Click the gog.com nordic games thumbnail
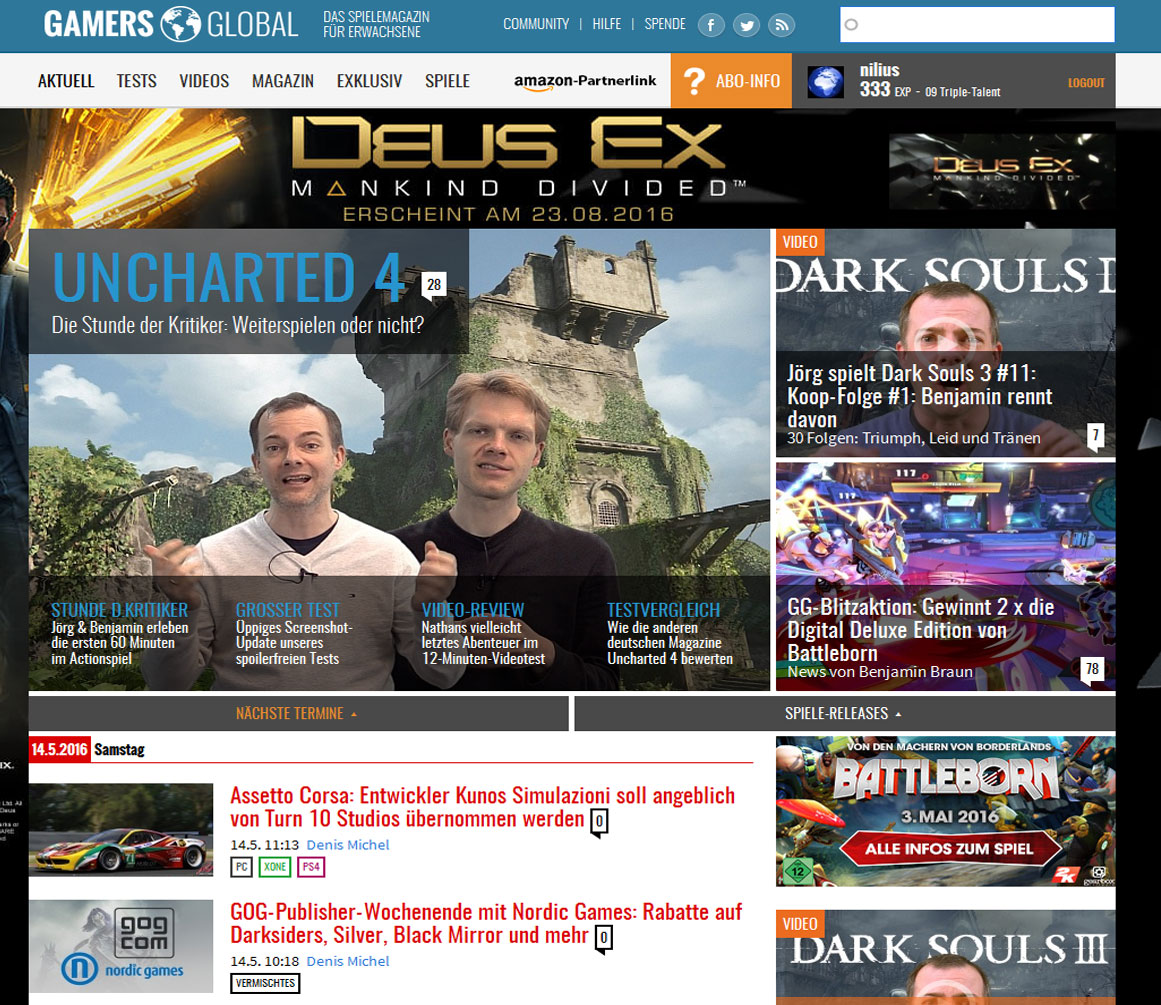This screenshot has width=1161, height=1005. 121,946
